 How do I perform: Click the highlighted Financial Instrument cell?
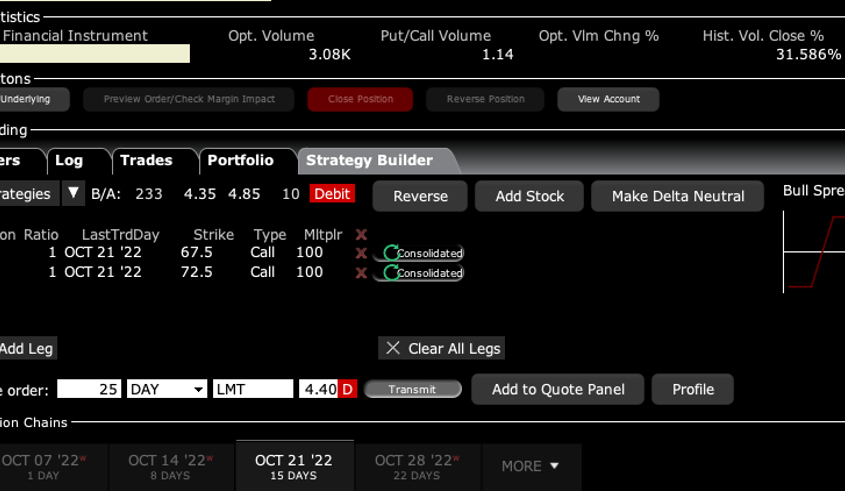point(94,54)
